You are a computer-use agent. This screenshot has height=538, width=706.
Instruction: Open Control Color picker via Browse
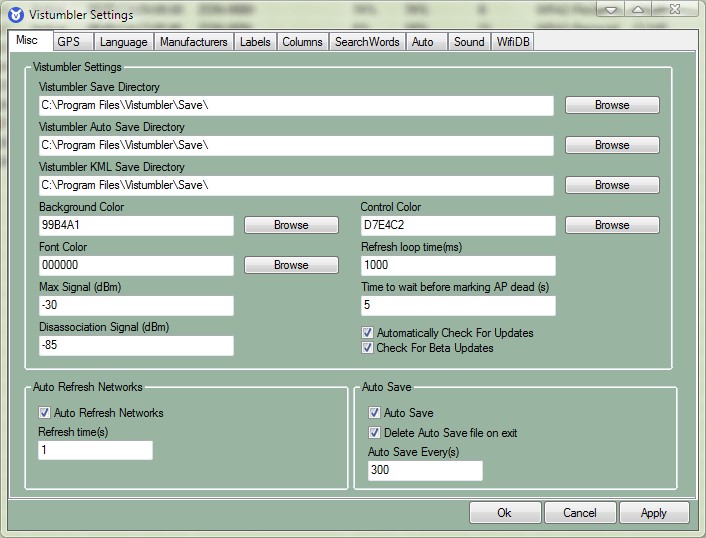pos(612,225)
